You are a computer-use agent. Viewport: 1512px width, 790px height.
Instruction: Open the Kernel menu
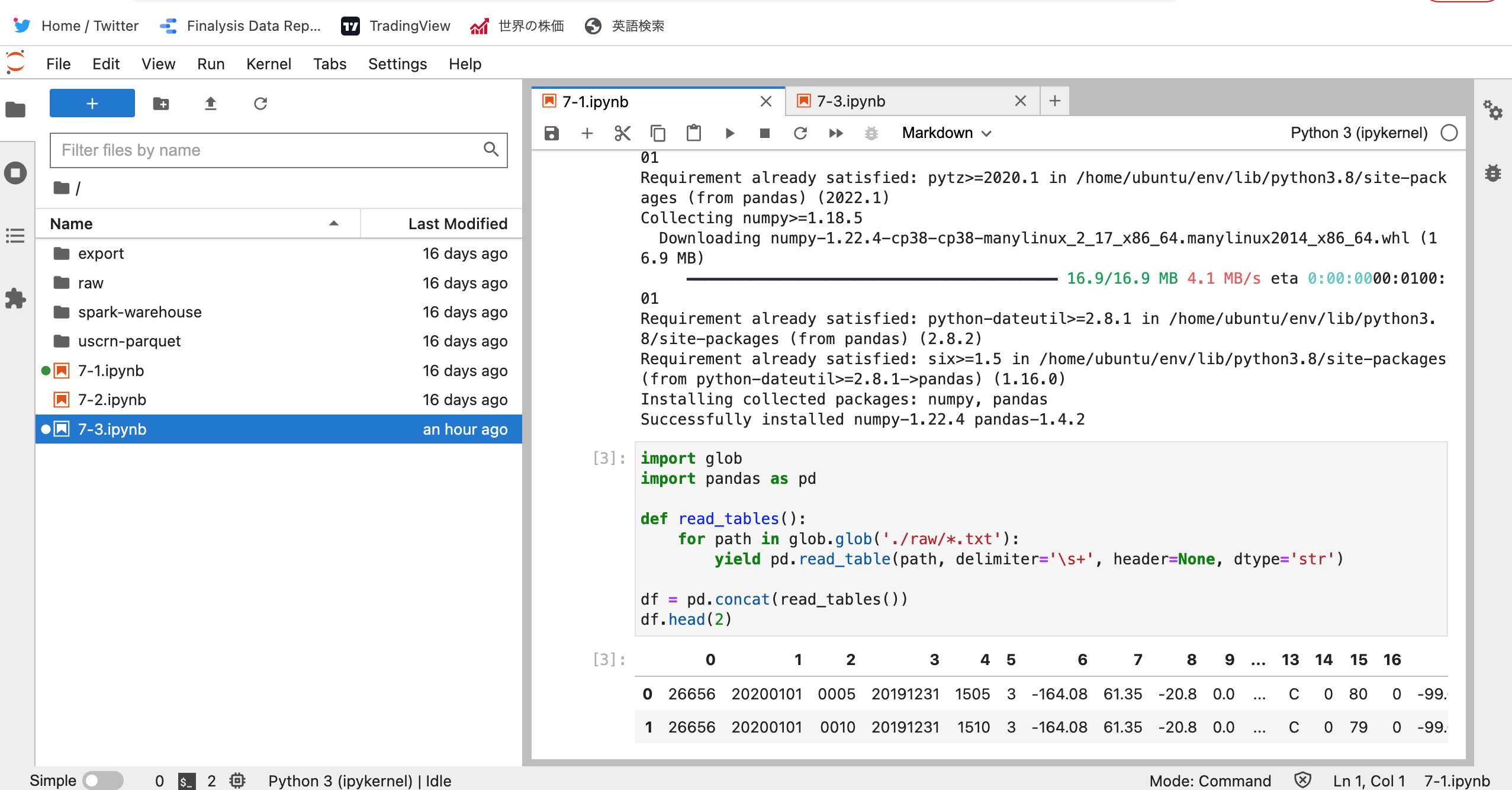pos(269,63)
